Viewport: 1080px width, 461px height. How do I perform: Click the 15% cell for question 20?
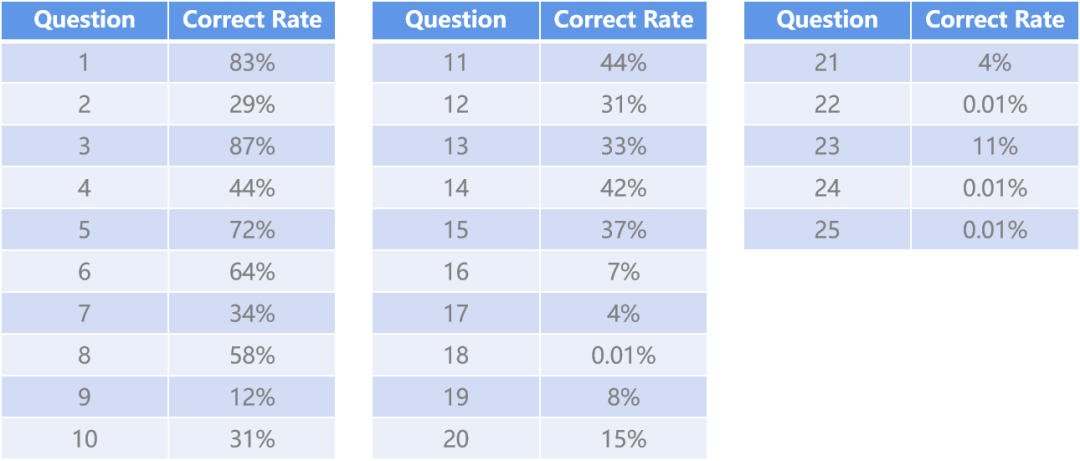click(623, 438)
